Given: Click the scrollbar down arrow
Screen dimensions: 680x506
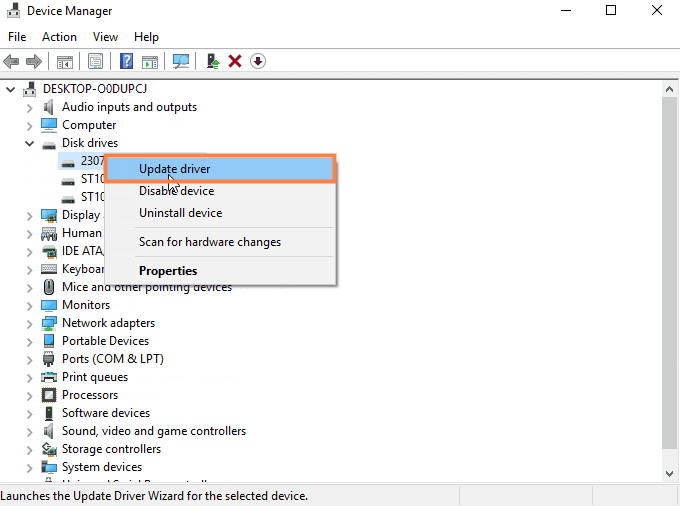Looking at the screenshot, I should click(x=669, y=474).
